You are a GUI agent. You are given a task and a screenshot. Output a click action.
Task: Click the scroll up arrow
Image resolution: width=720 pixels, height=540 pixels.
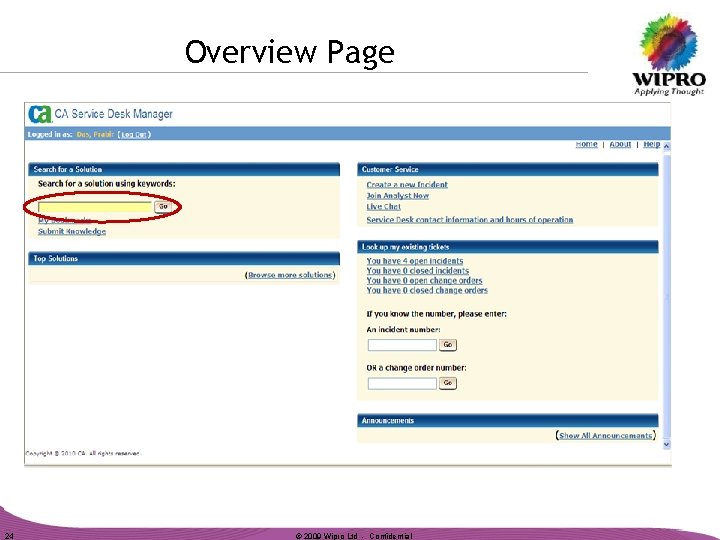point(666,146)
